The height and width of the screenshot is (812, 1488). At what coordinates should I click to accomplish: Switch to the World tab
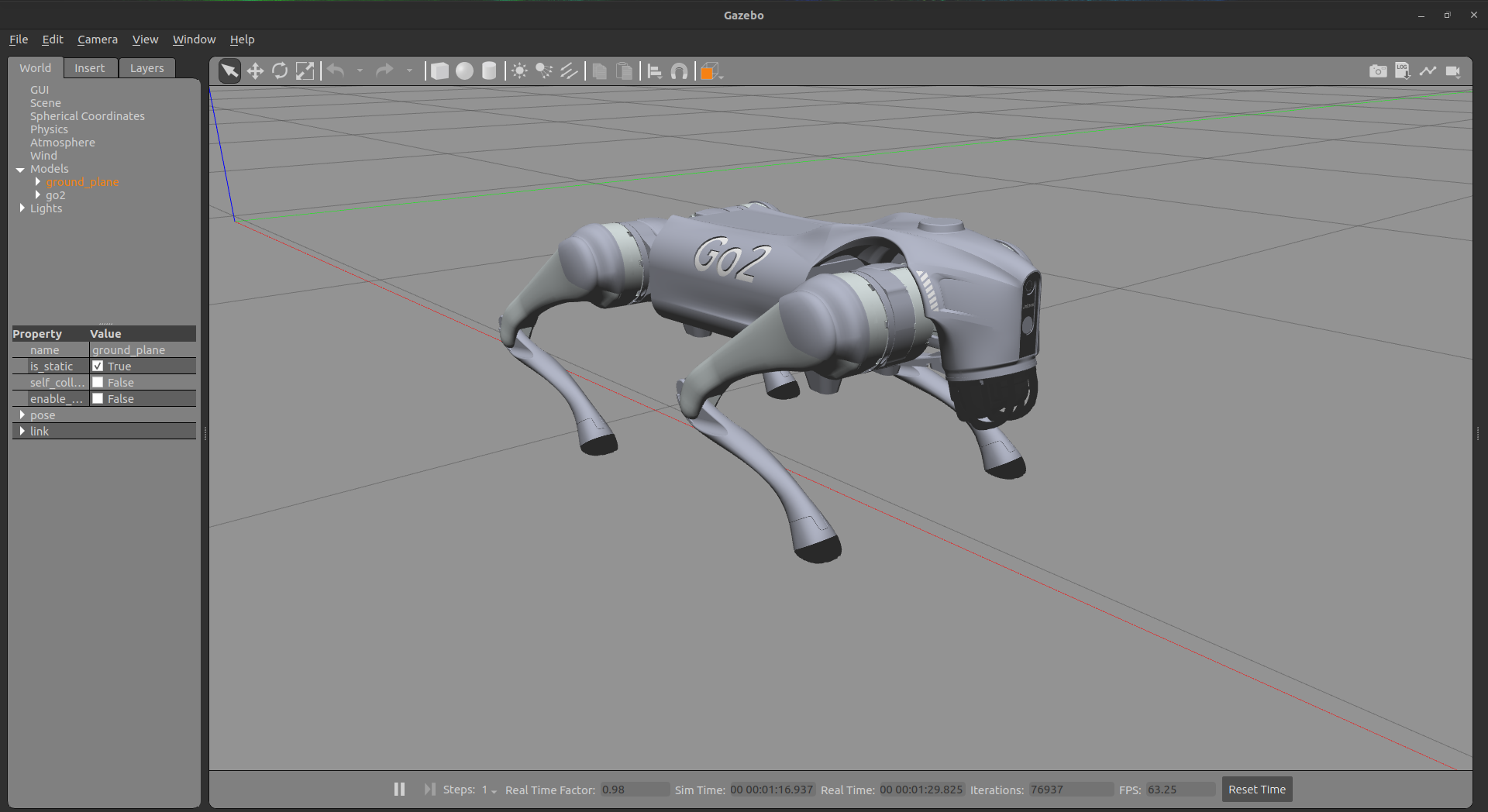pos(36,68)
